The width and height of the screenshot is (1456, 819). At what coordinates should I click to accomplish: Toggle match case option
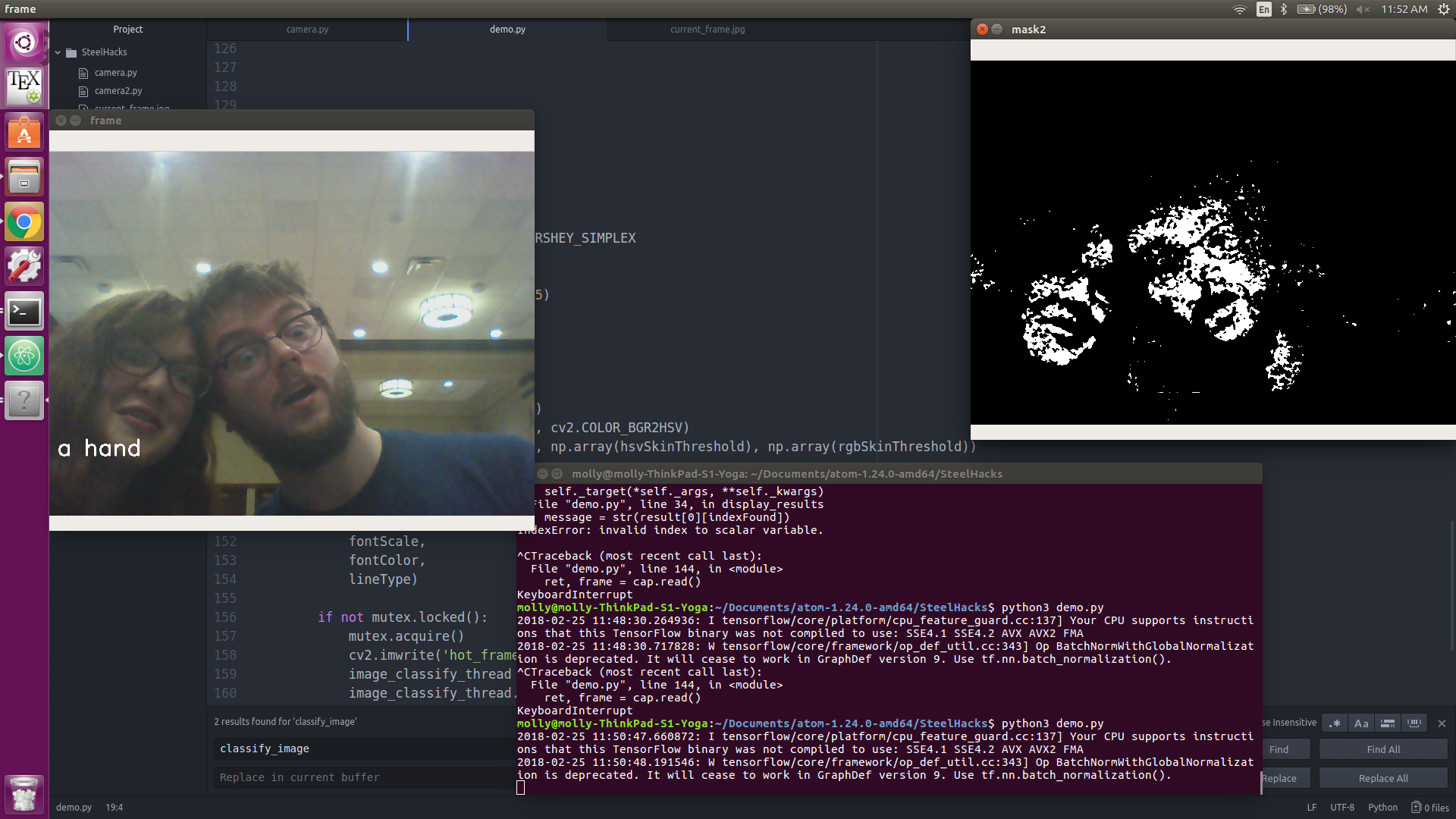click(x=1361, y=723)
